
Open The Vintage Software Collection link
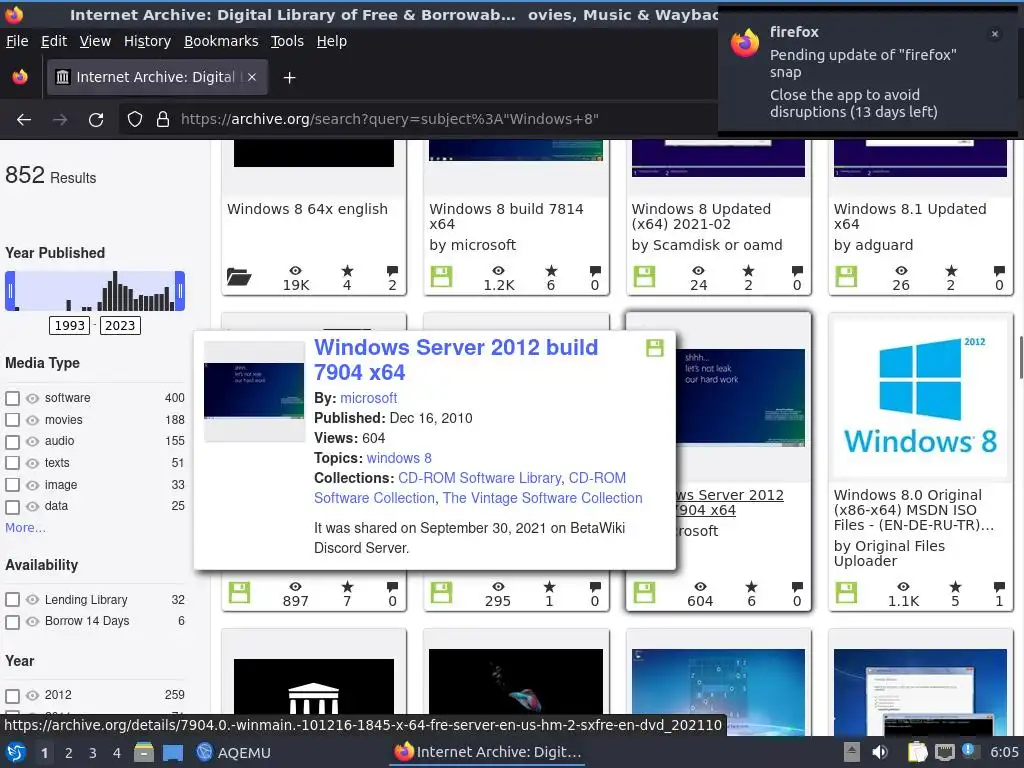(x=543, y=498)
